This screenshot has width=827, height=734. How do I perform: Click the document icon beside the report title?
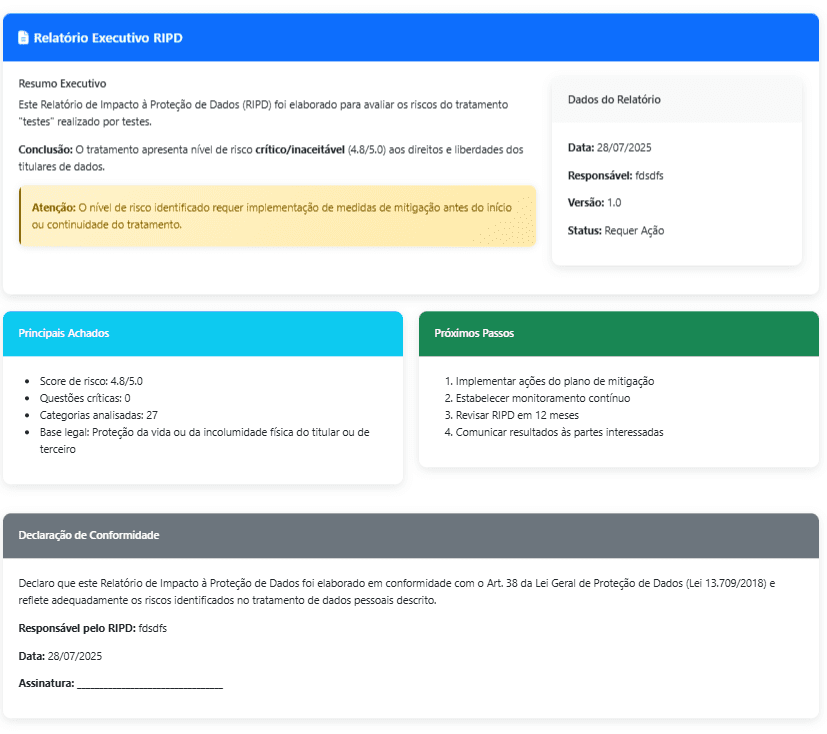click(x=24, y=38)
